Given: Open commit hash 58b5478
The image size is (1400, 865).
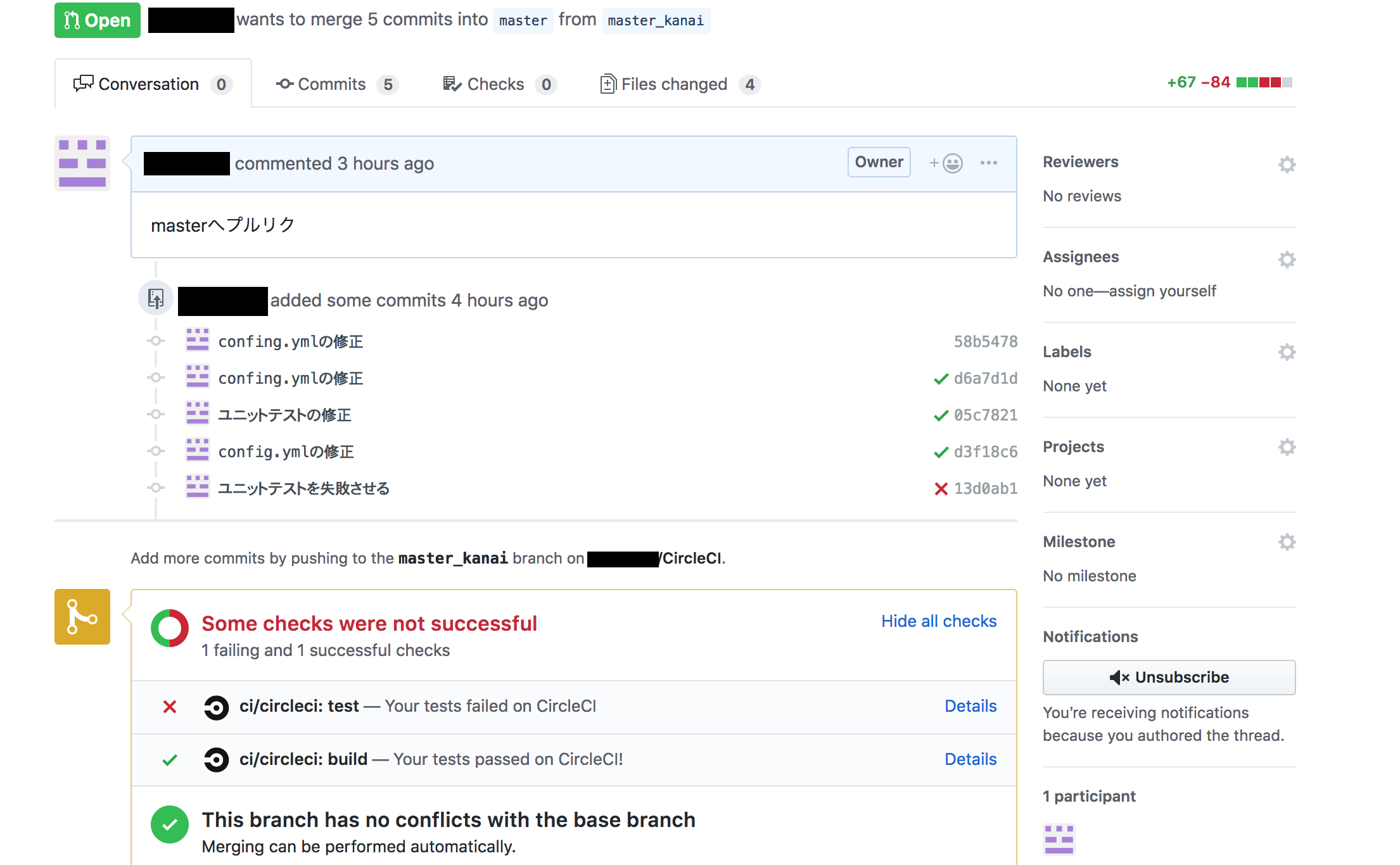Looking at the screenshot, I should [985, 342].
